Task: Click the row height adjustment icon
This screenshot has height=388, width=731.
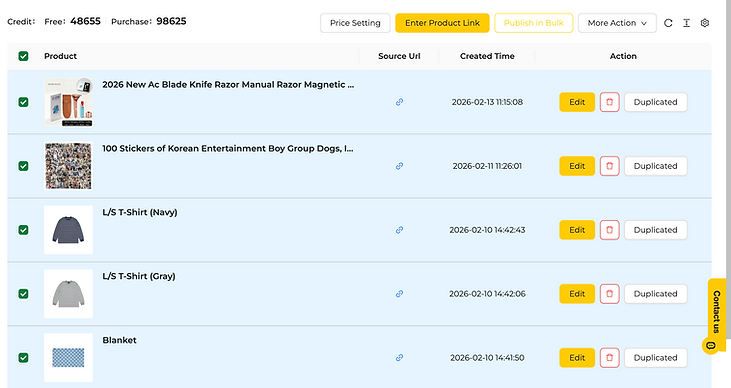Action: (686, 23)
